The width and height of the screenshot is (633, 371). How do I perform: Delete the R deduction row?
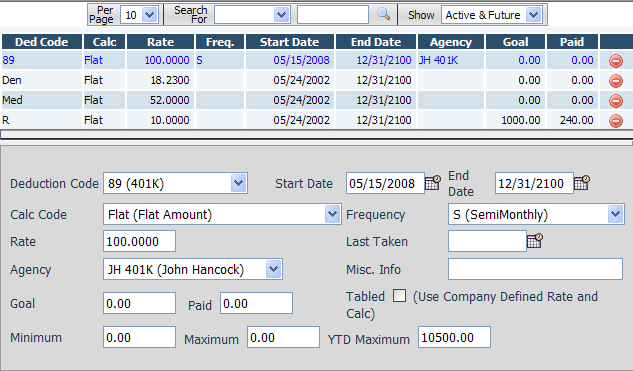pyautogui.click(x=616, y=120)
